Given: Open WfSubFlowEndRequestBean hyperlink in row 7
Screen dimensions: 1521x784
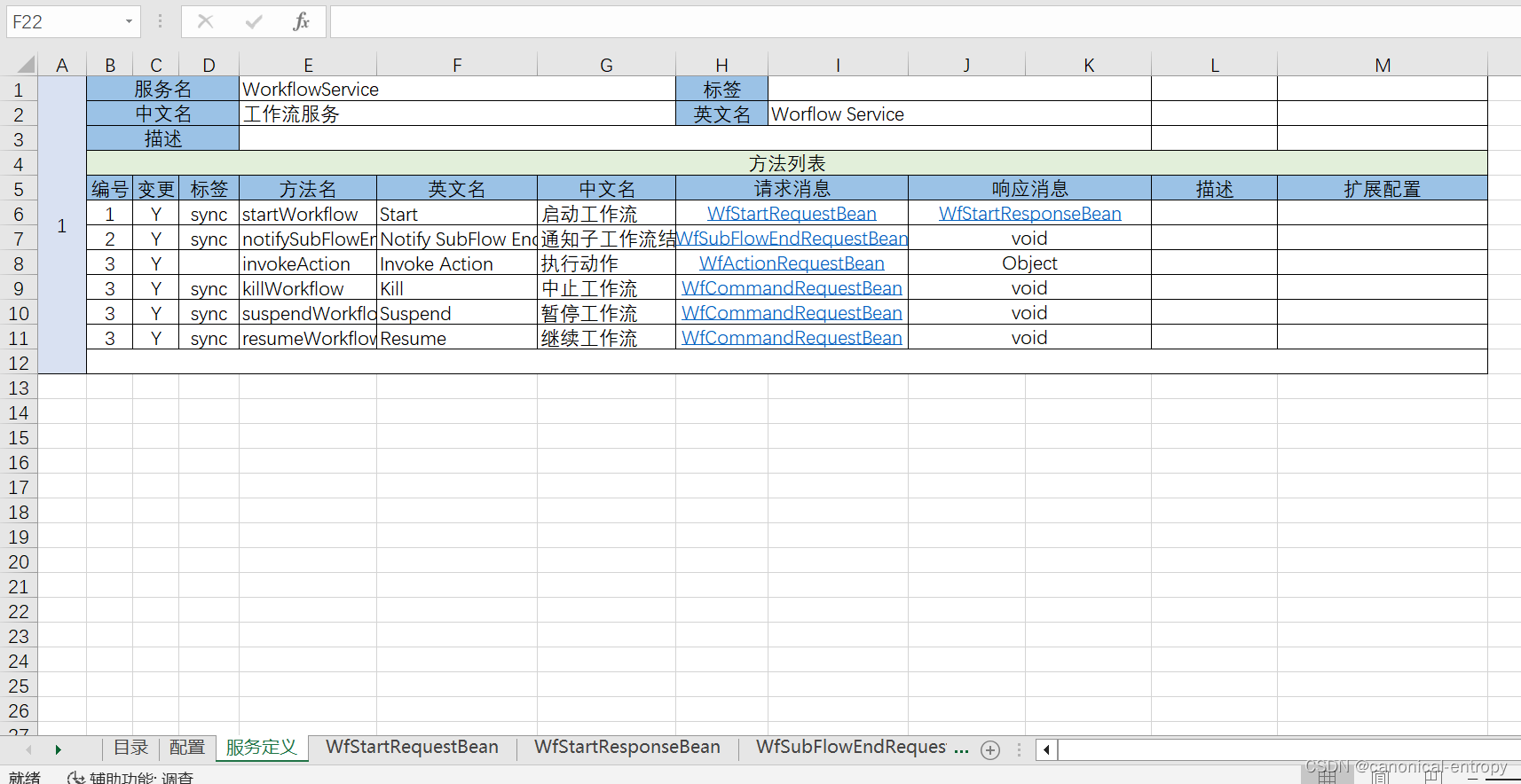Looking at the screenshot, I should click(792, 239).
